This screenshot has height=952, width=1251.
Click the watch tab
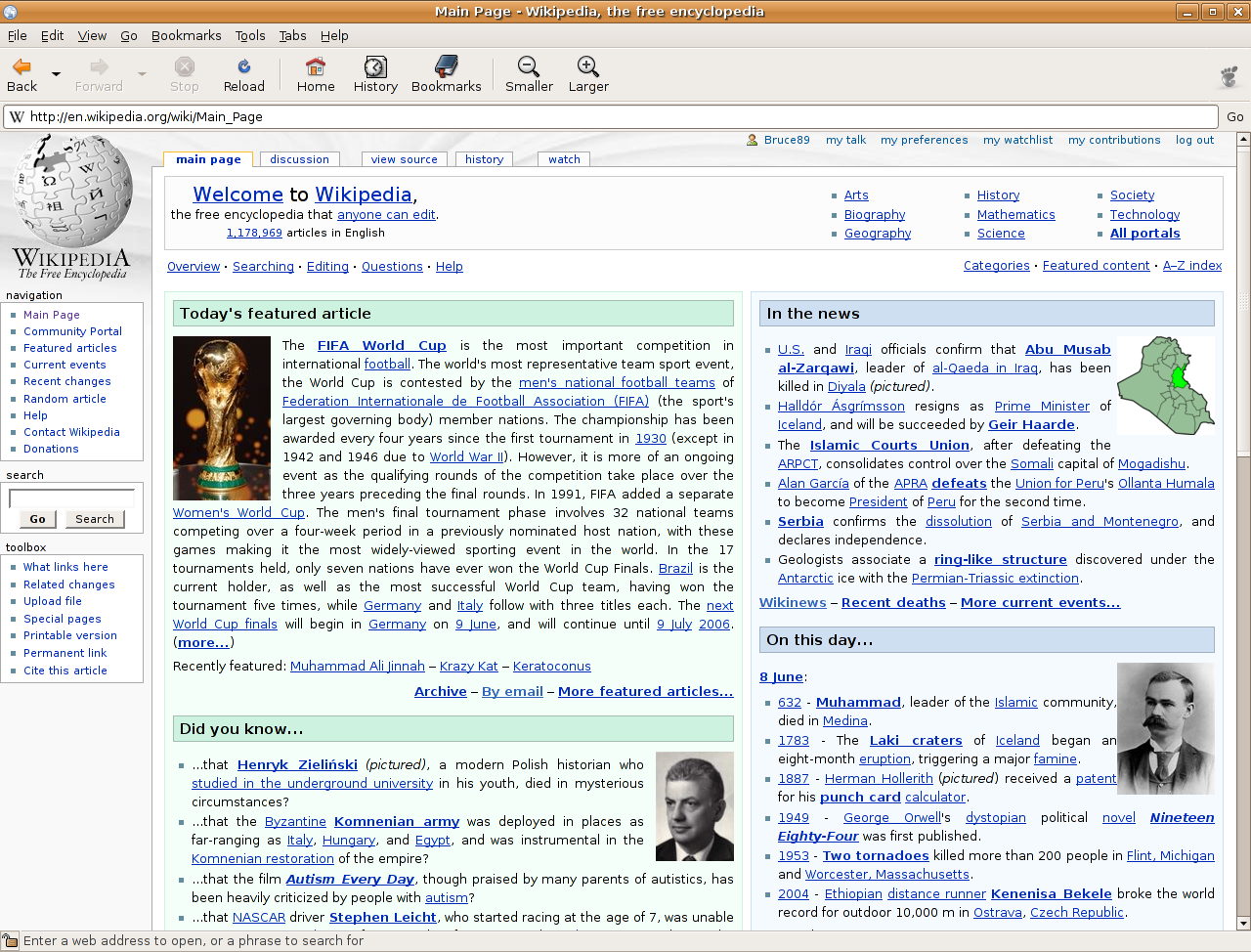coord(564,159)
